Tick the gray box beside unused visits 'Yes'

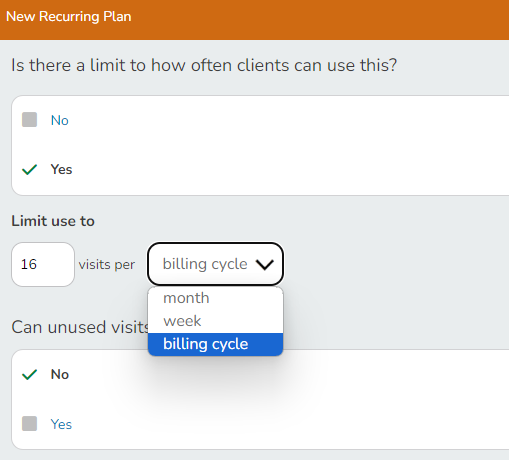[29, 423]
